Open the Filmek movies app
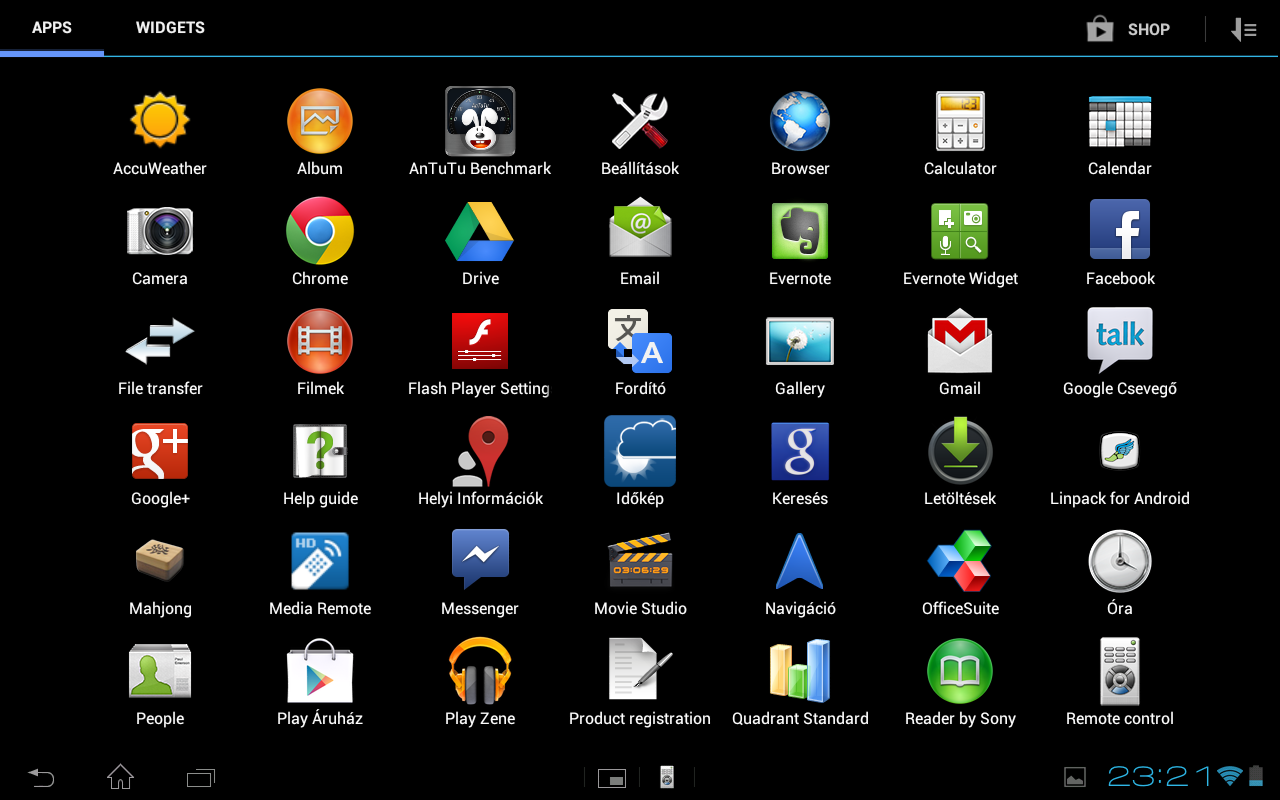 (320, 353)
